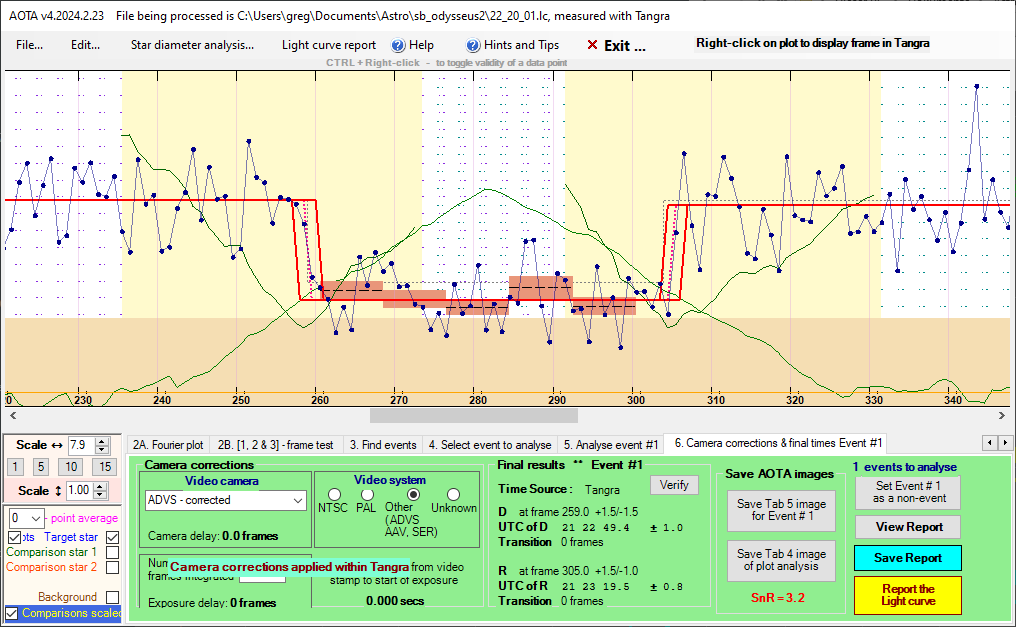Open the Star diameter analysis menu
This screenshot has height=627, width=1016.
[192, 45]
